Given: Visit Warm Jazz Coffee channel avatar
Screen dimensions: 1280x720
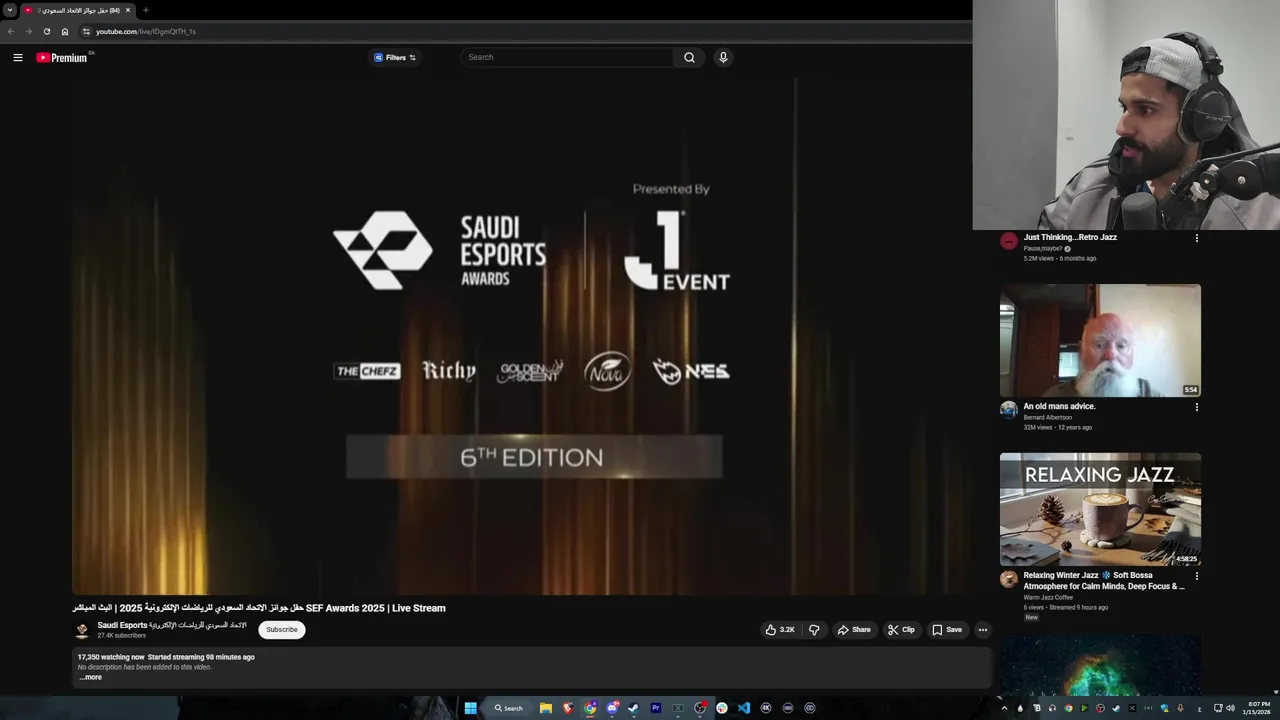Looking at the screenshot, I should click(x=1009, y=578).
